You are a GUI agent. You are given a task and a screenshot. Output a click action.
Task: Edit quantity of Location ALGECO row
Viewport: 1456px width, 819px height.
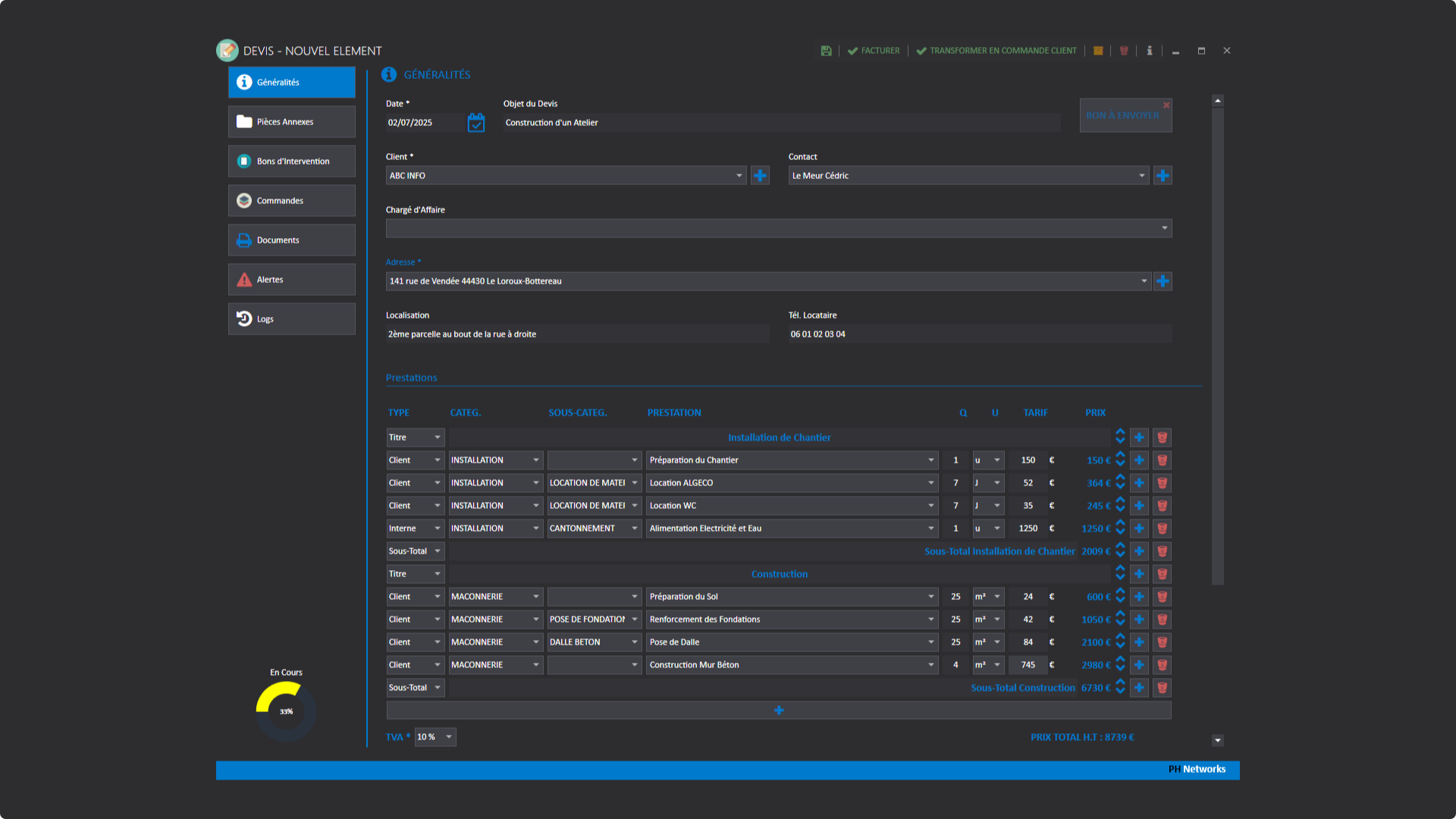[x=955, y=483]
